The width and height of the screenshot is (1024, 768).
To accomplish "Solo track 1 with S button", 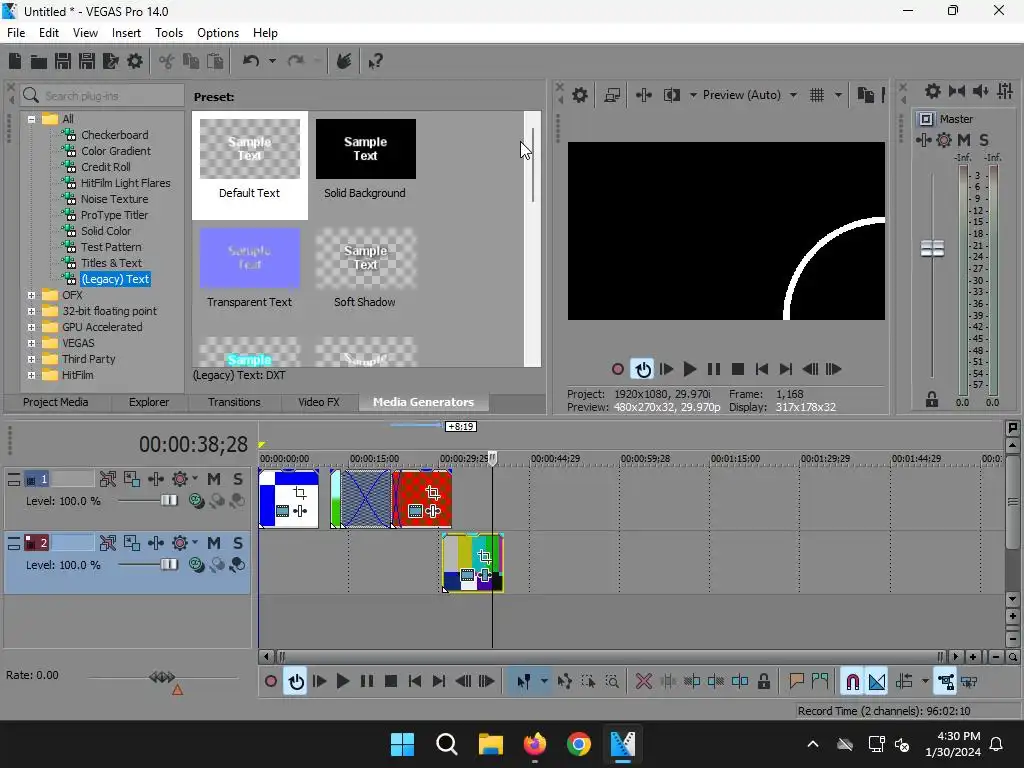I will [238, 479].
